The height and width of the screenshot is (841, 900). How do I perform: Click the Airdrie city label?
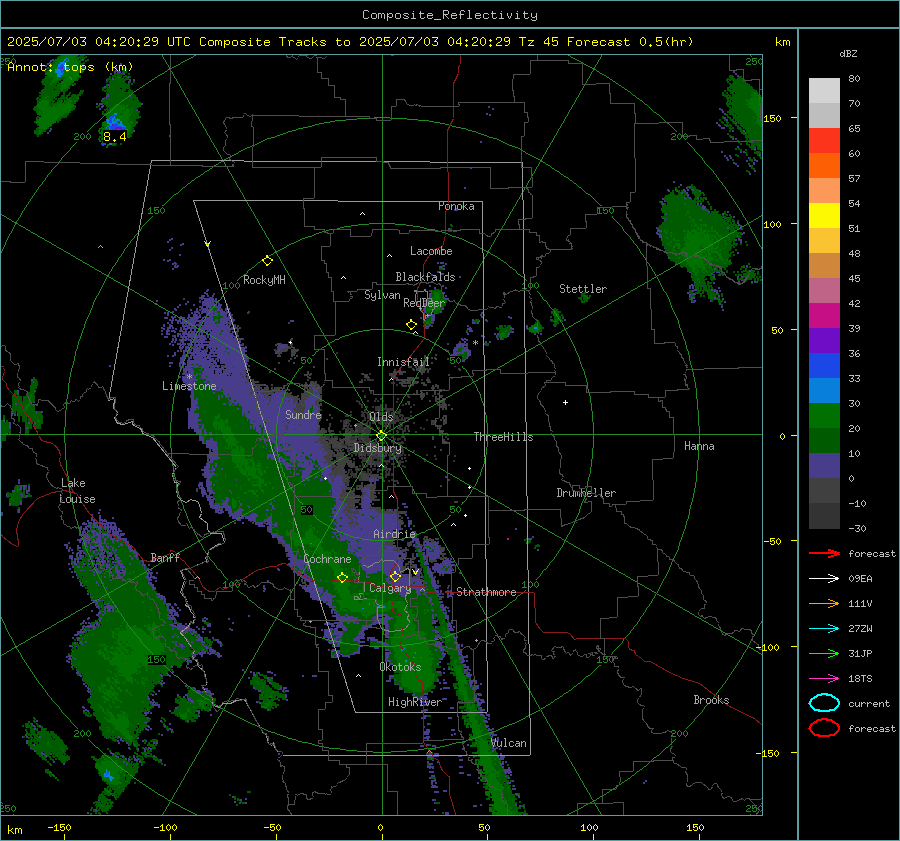click(x=394, y=534)
